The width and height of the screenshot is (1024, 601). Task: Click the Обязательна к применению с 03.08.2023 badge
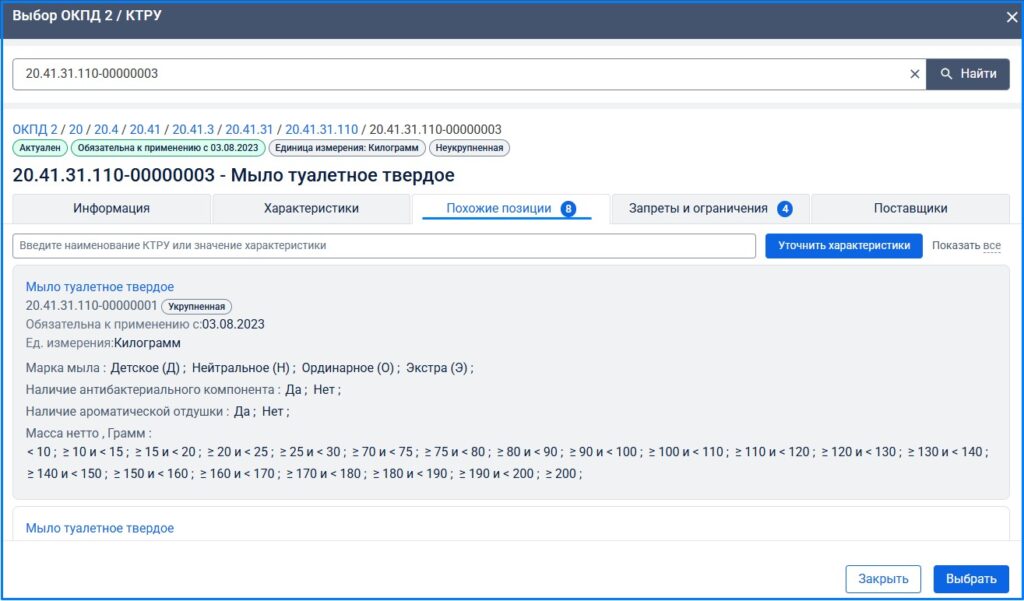click(168, 148)
